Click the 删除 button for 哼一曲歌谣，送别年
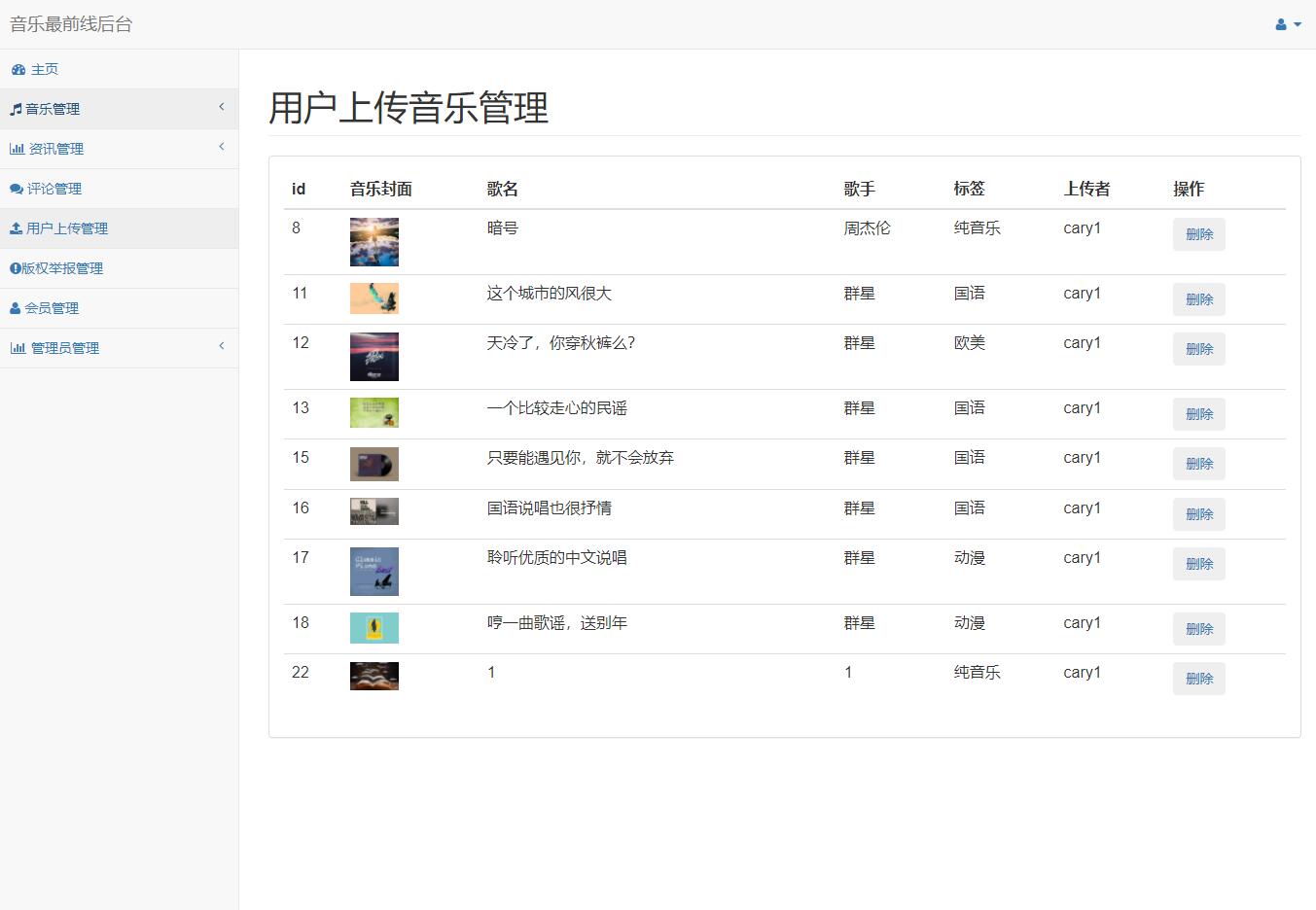Image resolution: width=1316 pixels, height=910 pixels. [x=1198, y=628]
